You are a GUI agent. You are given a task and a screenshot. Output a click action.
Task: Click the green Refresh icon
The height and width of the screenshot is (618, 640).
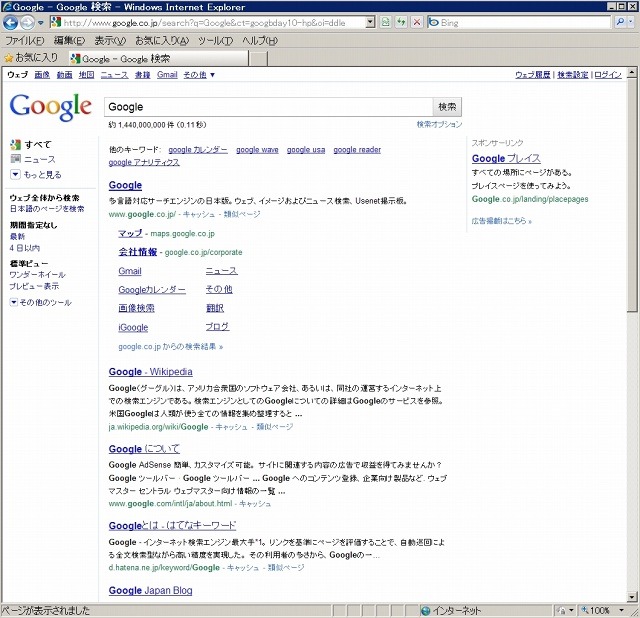tap(401, 22)
